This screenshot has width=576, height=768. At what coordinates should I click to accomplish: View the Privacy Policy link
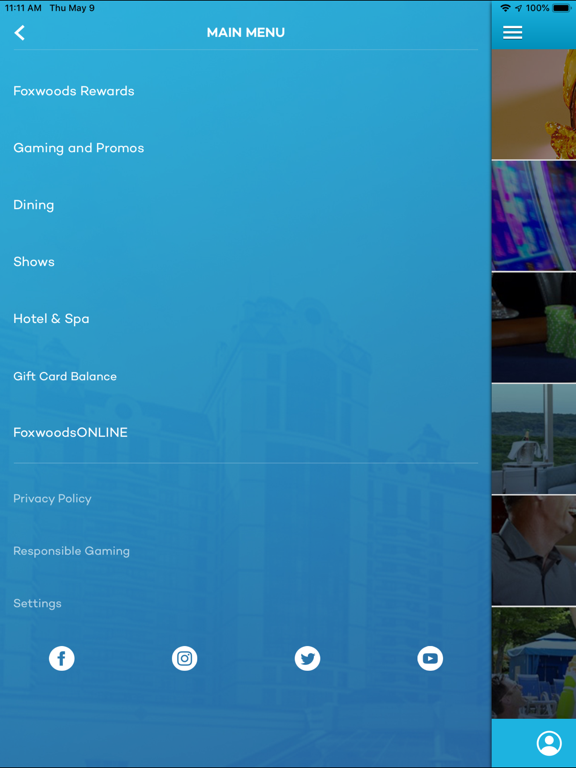52,499
